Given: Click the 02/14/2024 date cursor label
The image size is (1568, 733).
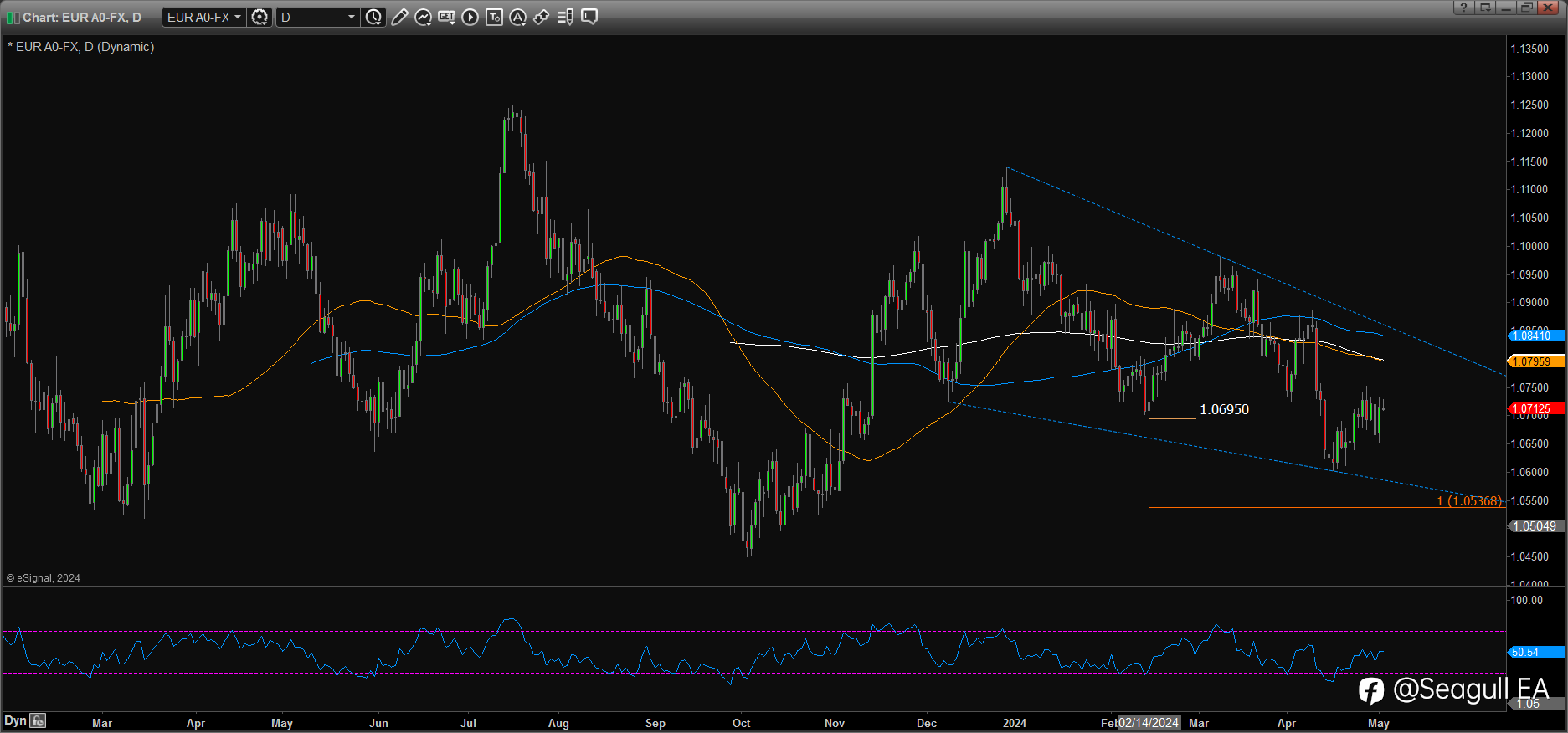Looking at the screenshot, I should tap(1149, 723).
